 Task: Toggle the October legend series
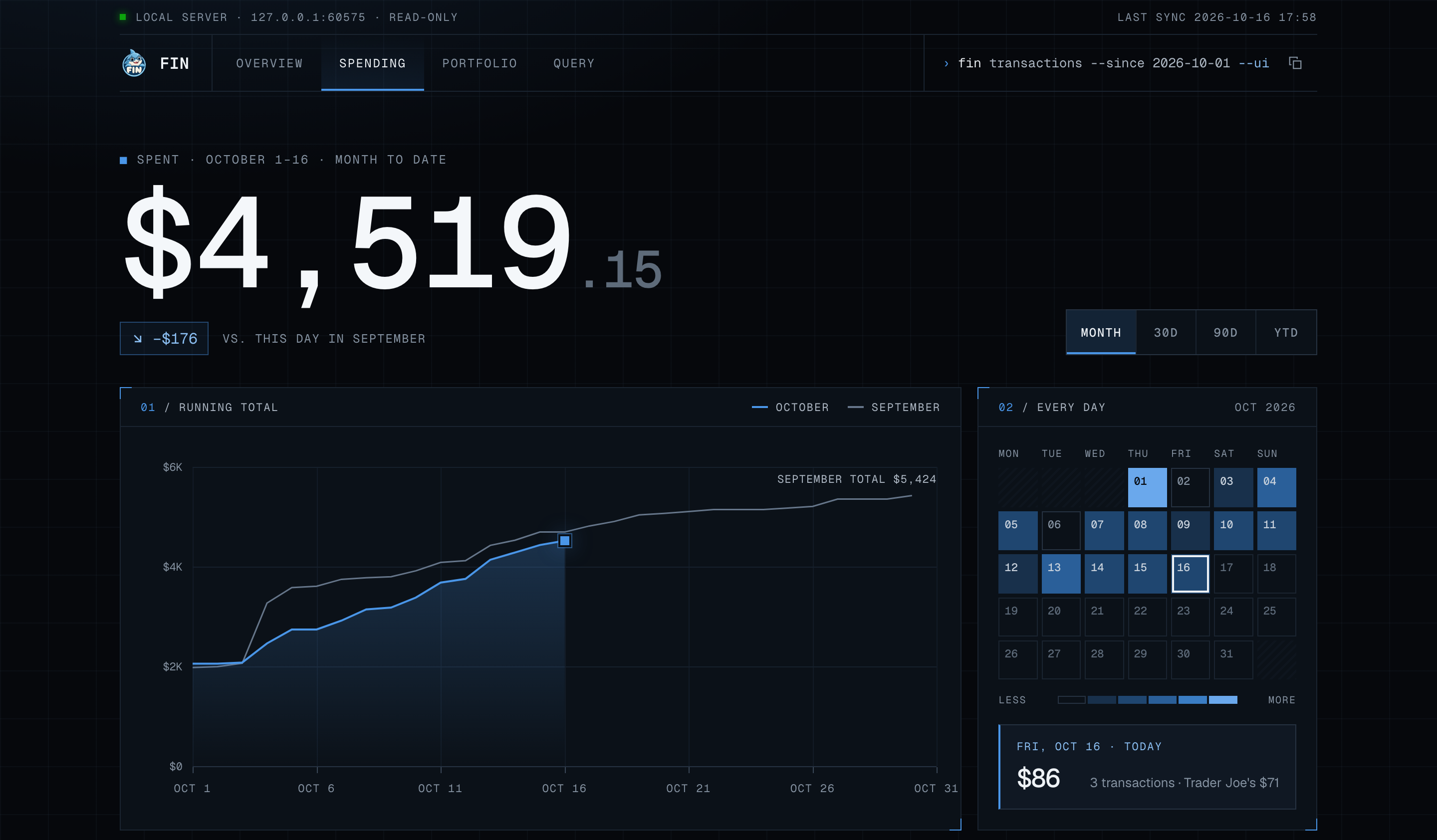(790, 408)
